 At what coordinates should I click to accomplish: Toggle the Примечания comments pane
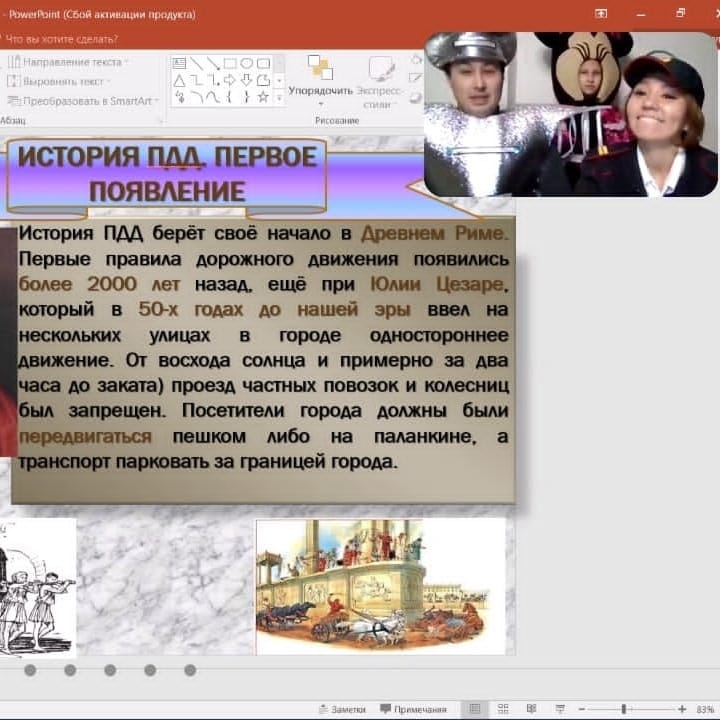click(x=413, y=709)
